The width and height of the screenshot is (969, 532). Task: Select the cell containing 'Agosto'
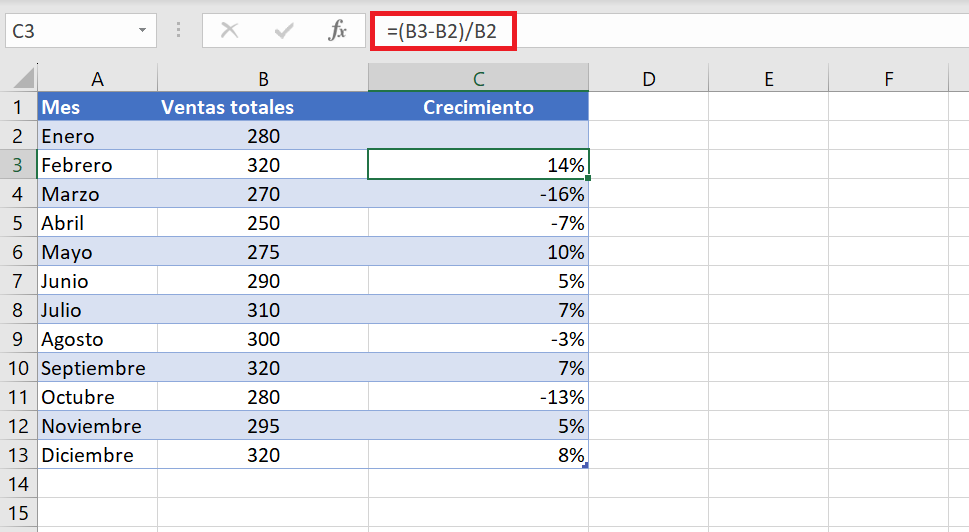tap(97, 339)
